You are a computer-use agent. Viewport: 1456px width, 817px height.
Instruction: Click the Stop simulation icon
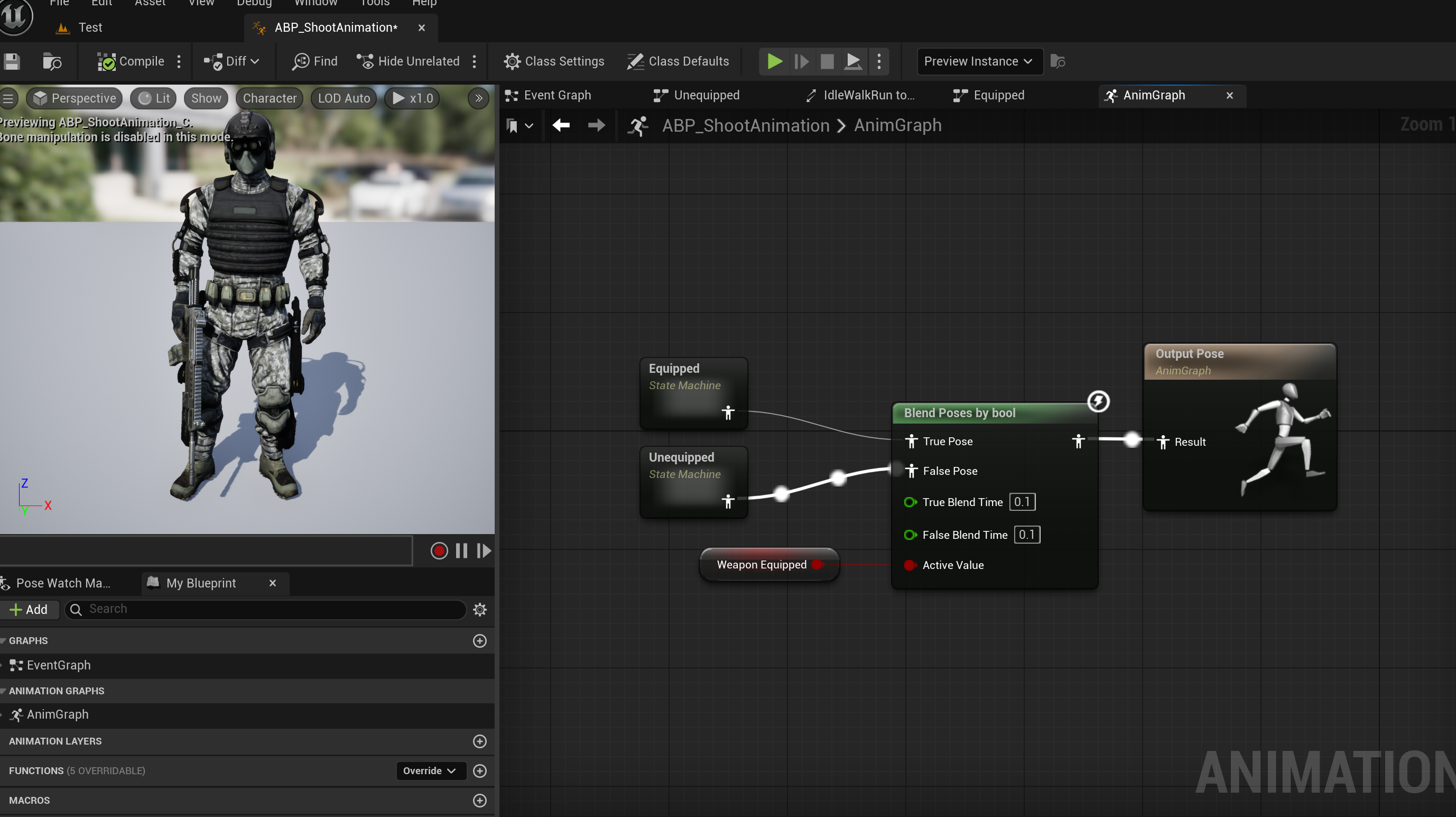pos(827,61)
